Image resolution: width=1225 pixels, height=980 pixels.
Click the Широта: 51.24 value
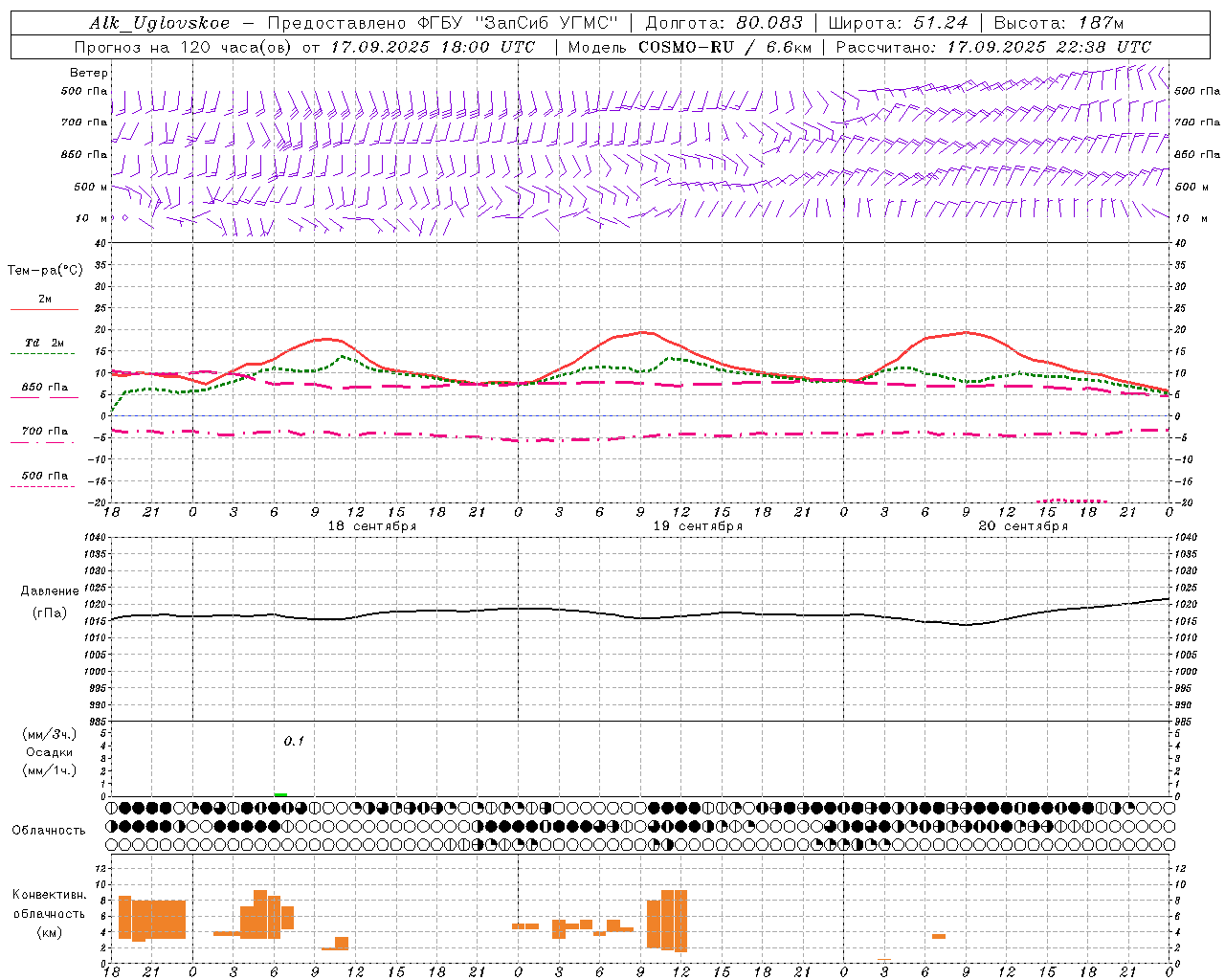898,23
